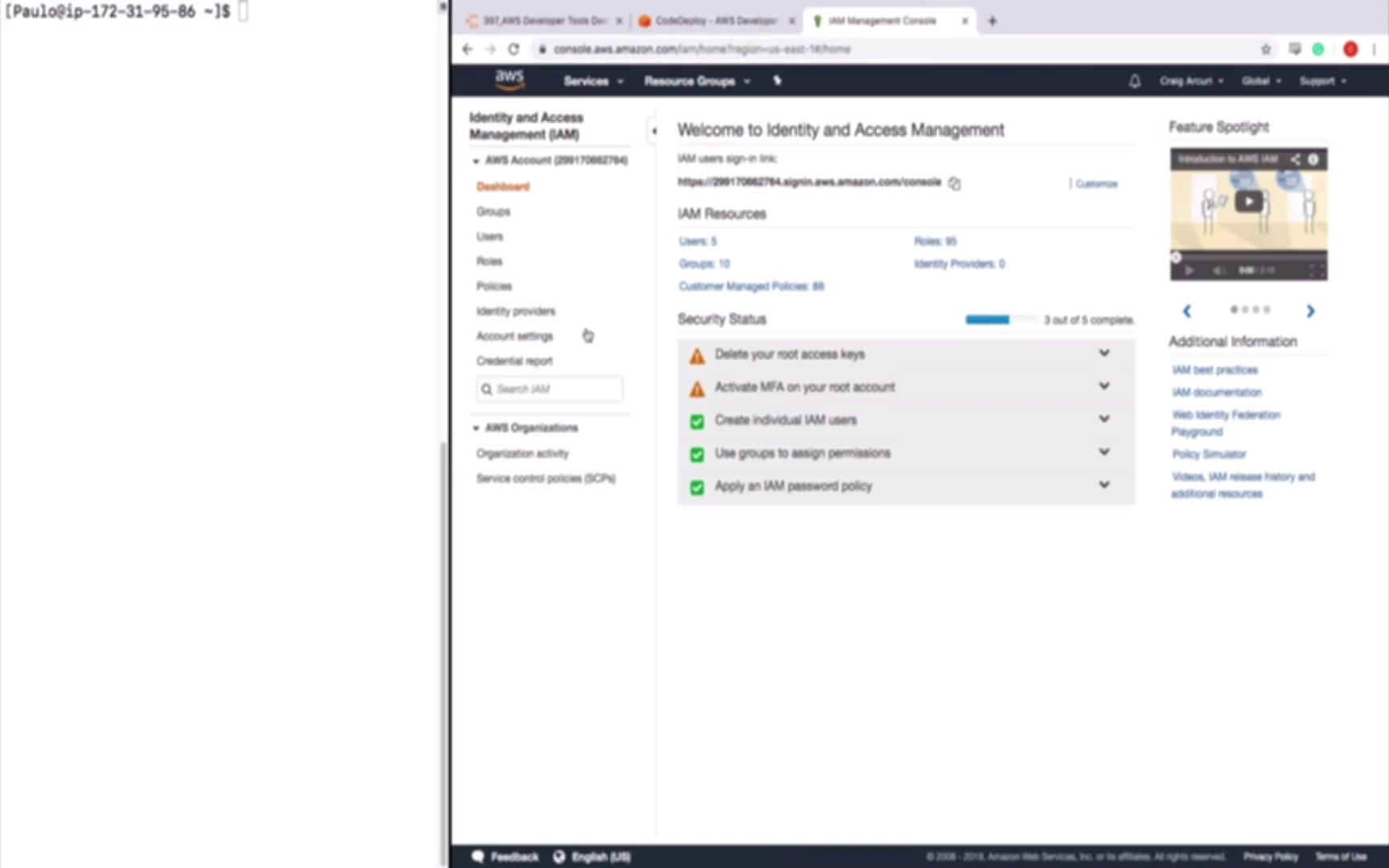Open the Customer Managed Policies: 88 link

(x=752, y=286)
